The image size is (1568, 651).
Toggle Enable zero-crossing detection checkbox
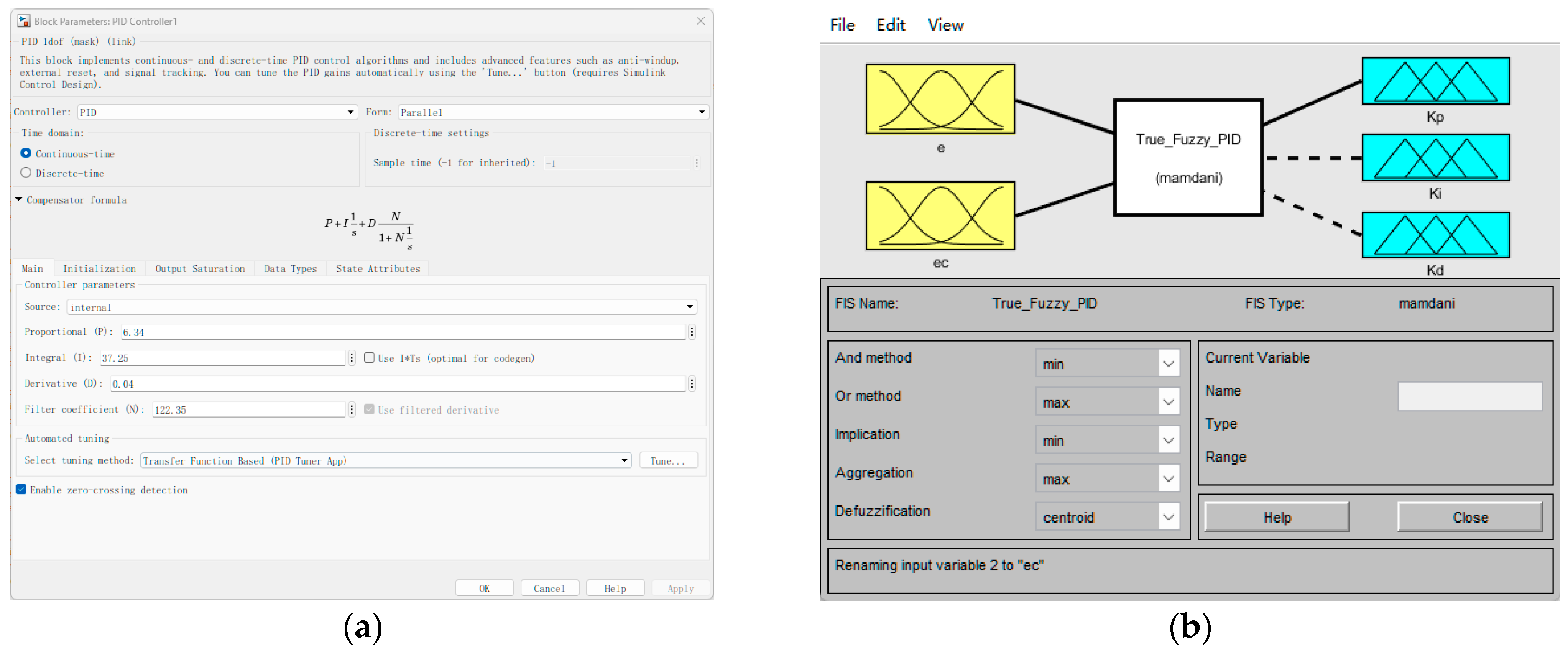click(21, 490)
